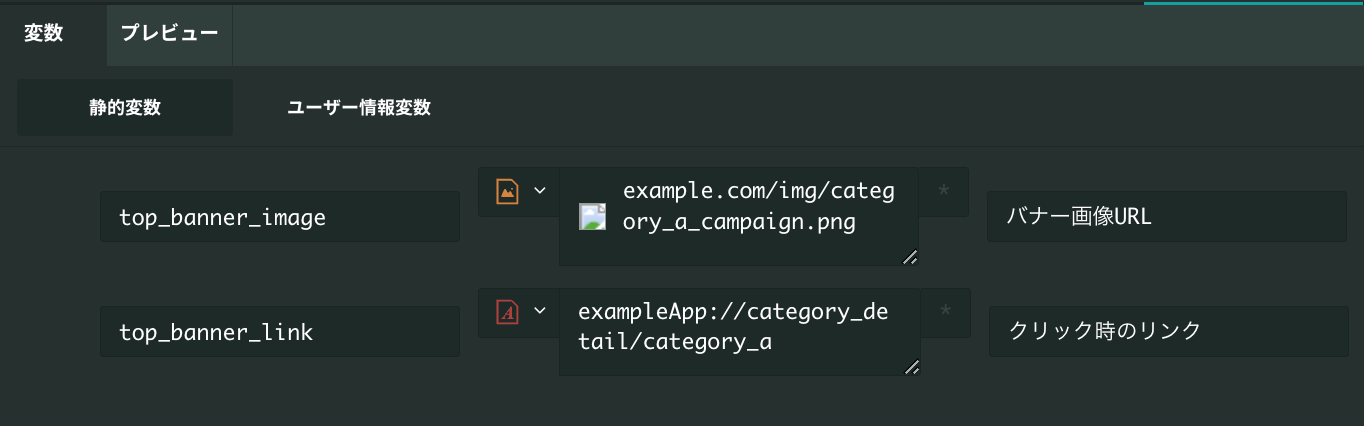Switch to the 変数 tab
The height and width of the screenshot is (426, 1364).
(44, 33)
